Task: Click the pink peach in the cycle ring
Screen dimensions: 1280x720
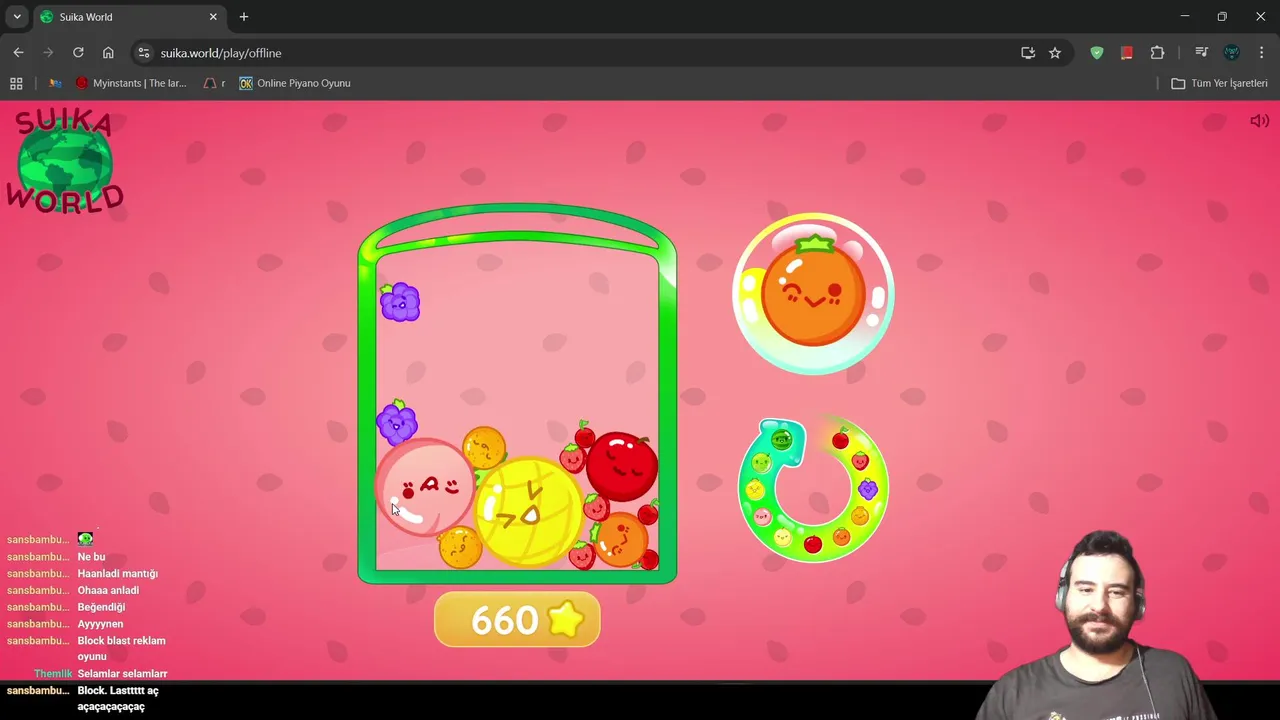Action: pyautogui.click(x=763, y=517)
